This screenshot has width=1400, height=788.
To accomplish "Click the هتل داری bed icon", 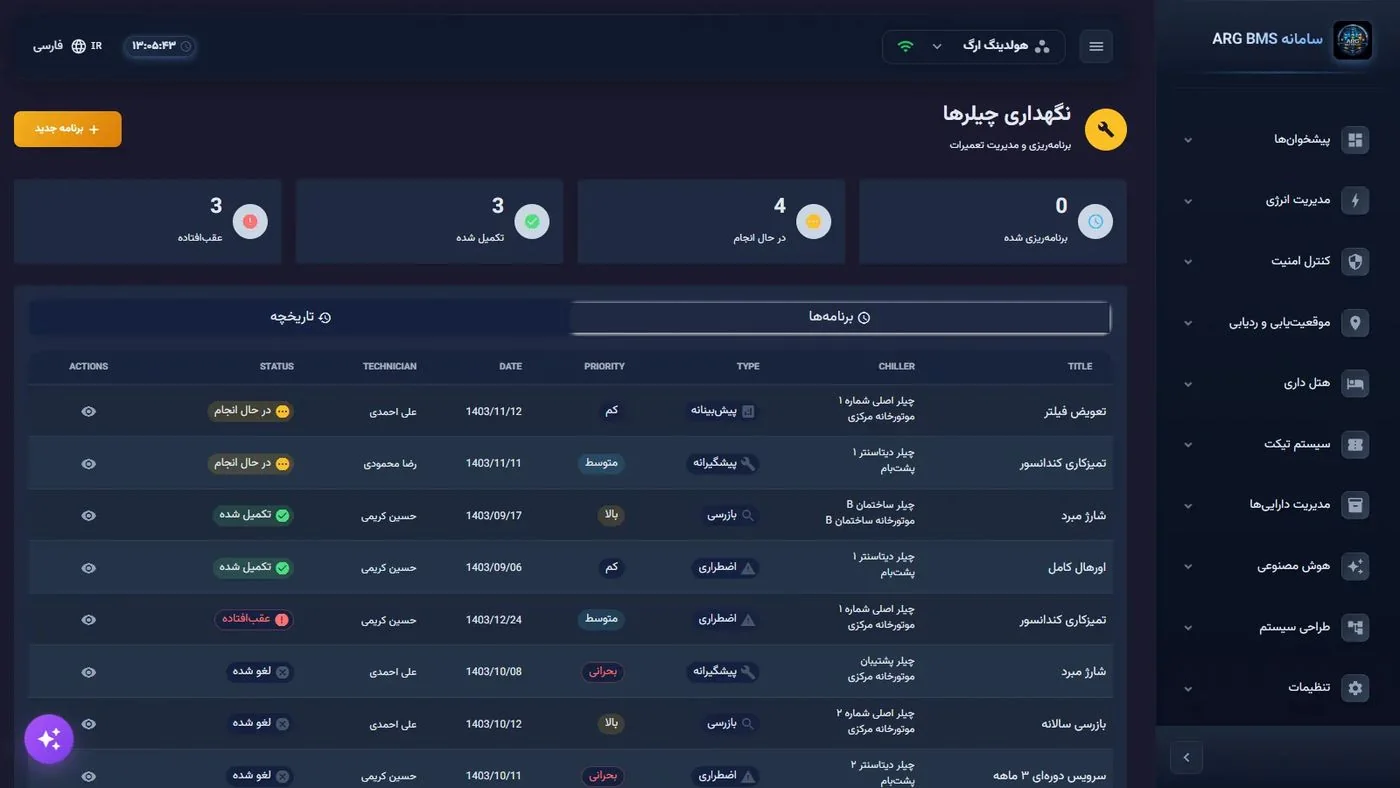I will [x=1355, y=384].
